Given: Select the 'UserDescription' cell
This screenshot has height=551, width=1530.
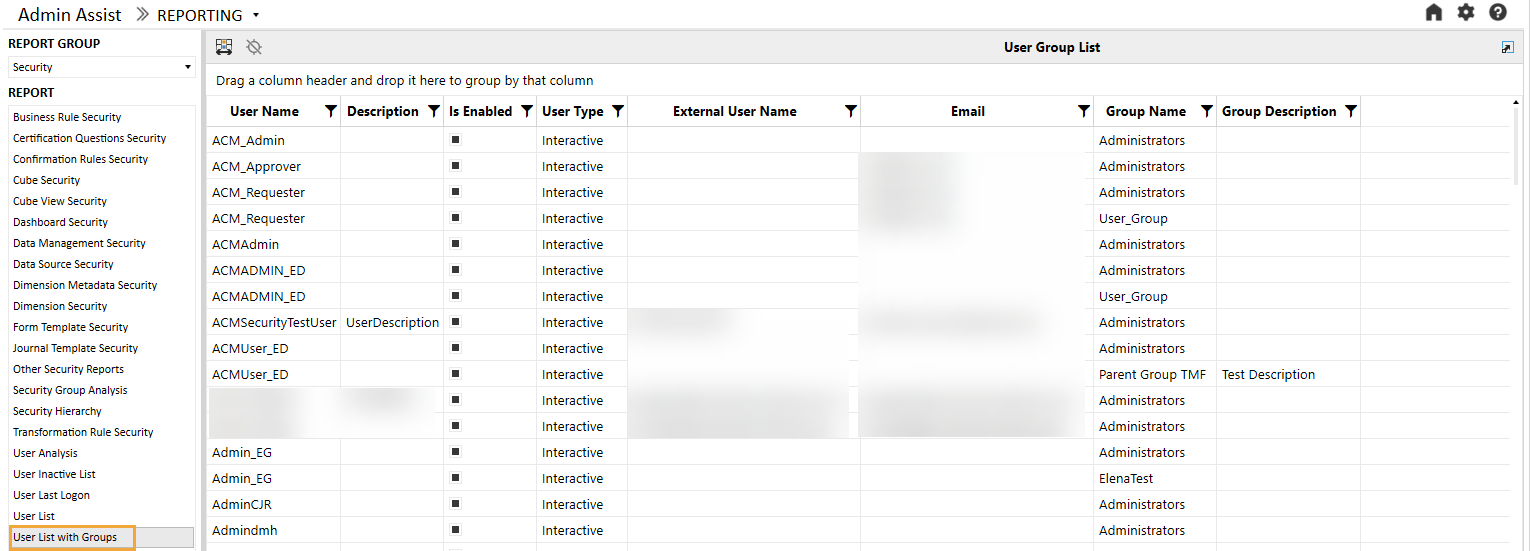Looking at the screenshot, I should coord(392,322).
